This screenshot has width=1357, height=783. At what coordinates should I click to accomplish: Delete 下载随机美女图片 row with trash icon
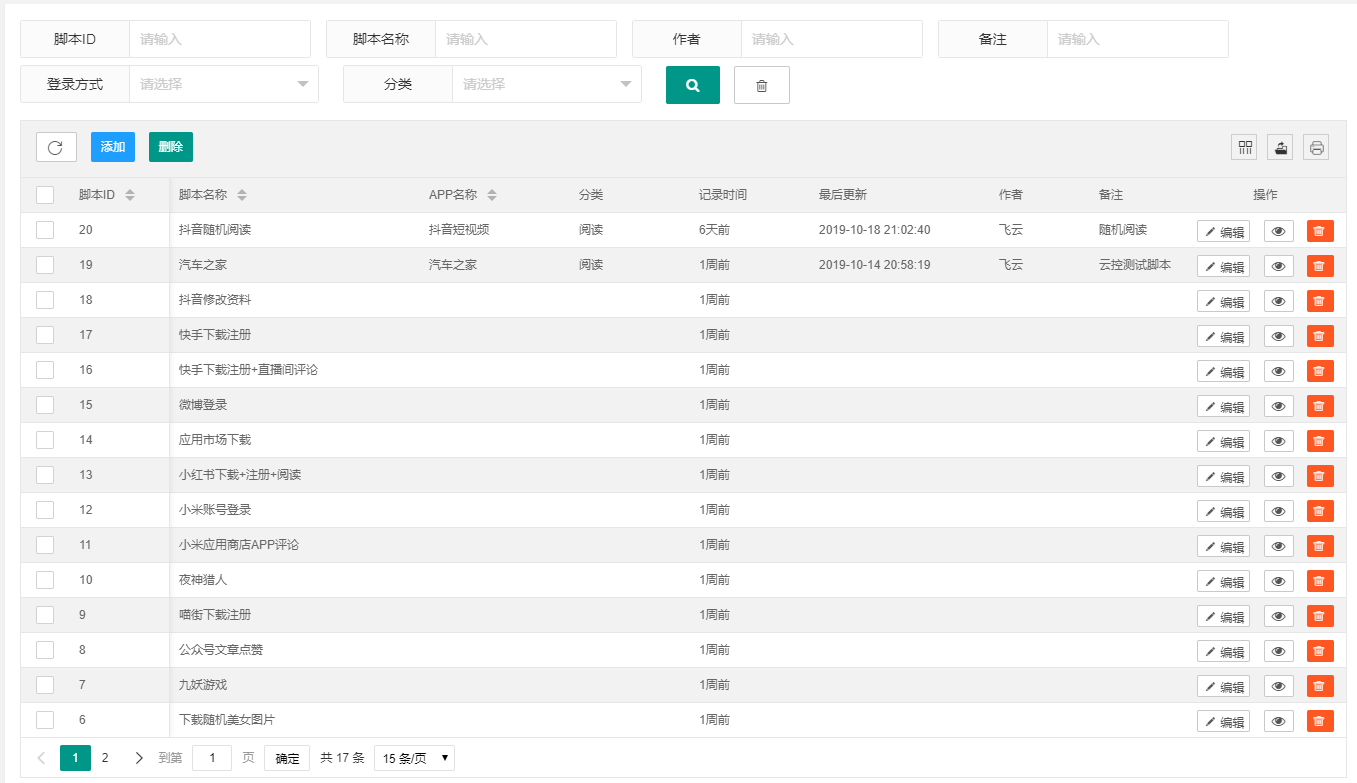pos(1320,721)
